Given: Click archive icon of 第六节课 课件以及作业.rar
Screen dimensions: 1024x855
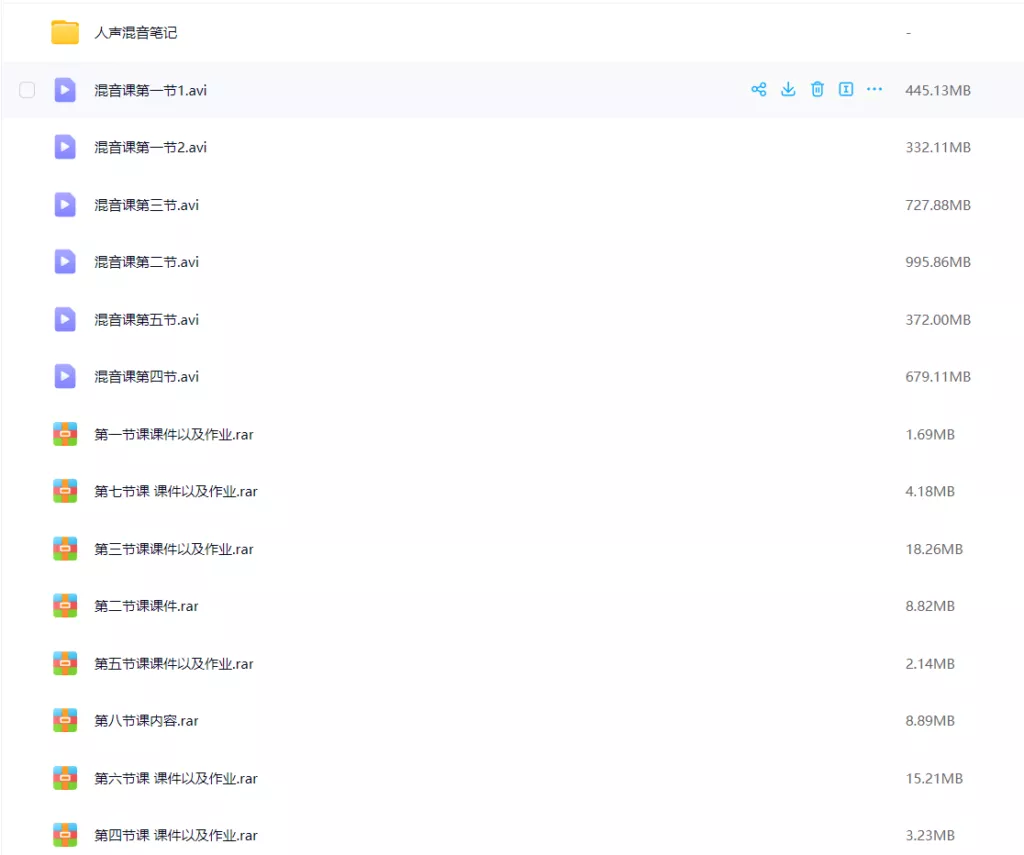Looking at the screenshot, I should pos(65,778).
